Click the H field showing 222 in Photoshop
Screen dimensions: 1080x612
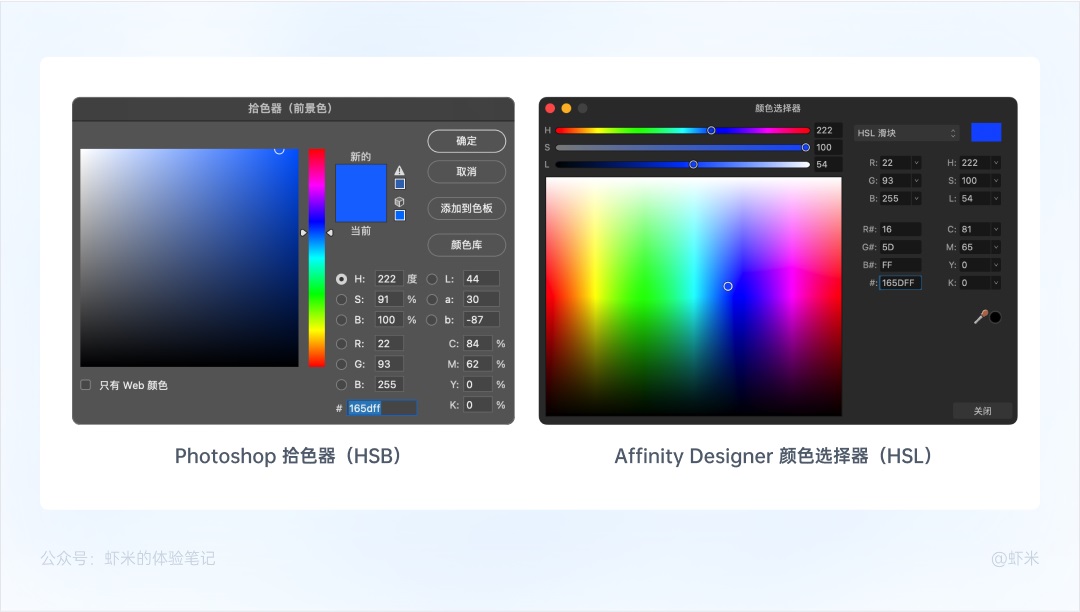pyautogui.click(x=389, y=279)
